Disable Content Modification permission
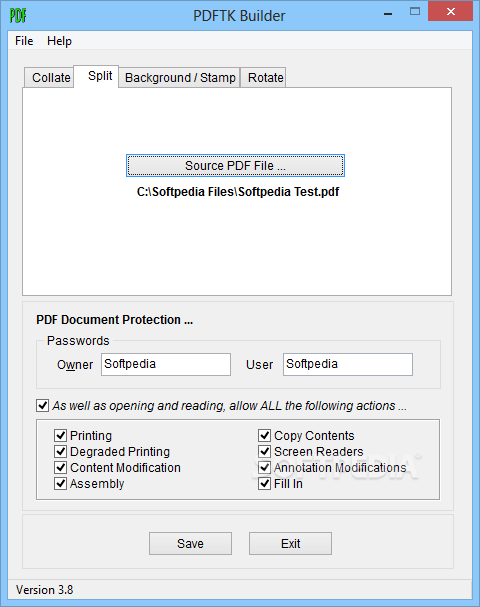This screenshot has width=480, height=607. [60, 468]
